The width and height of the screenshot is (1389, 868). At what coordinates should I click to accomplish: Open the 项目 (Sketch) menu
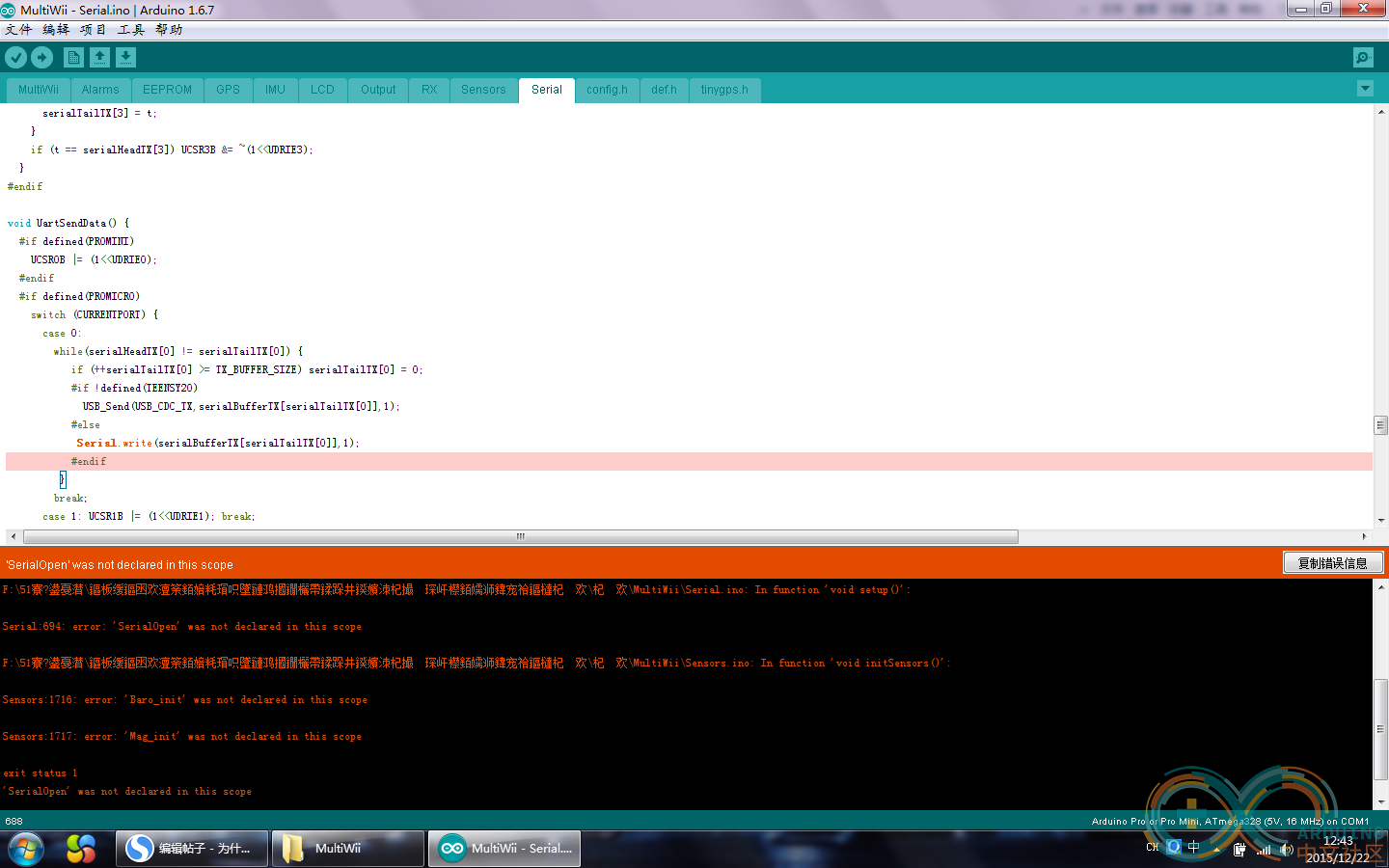(x=94, y=30)
